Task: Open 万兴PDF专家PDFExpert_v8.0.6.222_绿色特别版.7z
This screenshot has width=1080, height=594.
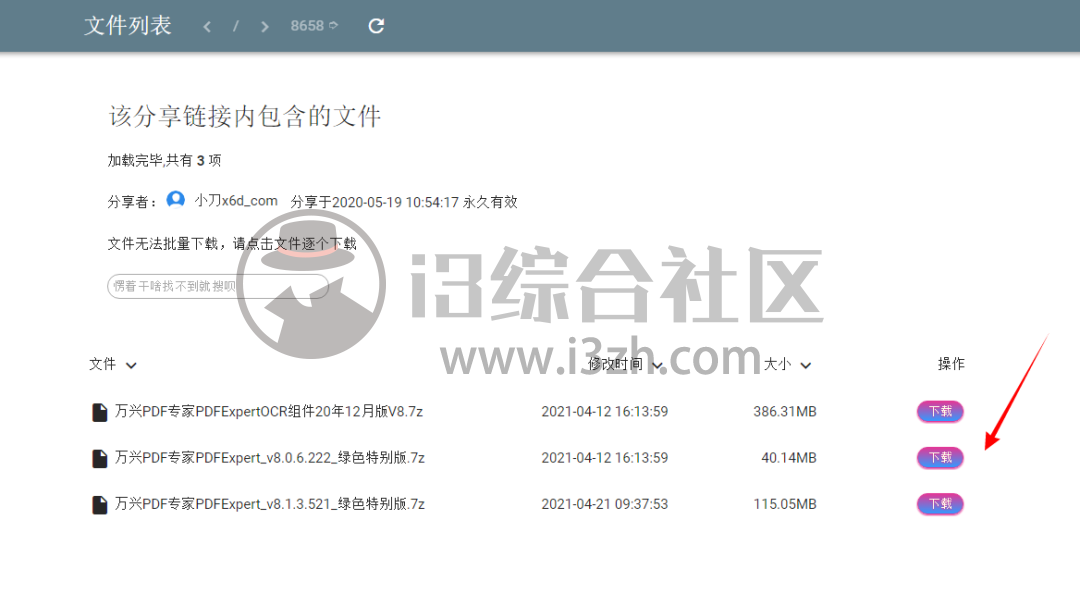Action: [x=269, y=458]
